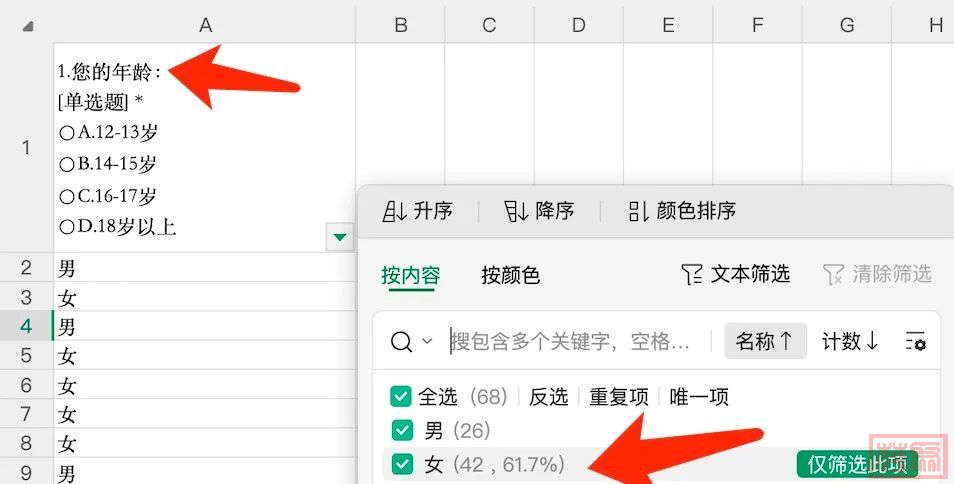
Task: Switch to the 按颜色 tab
Action: coord(510,275)
